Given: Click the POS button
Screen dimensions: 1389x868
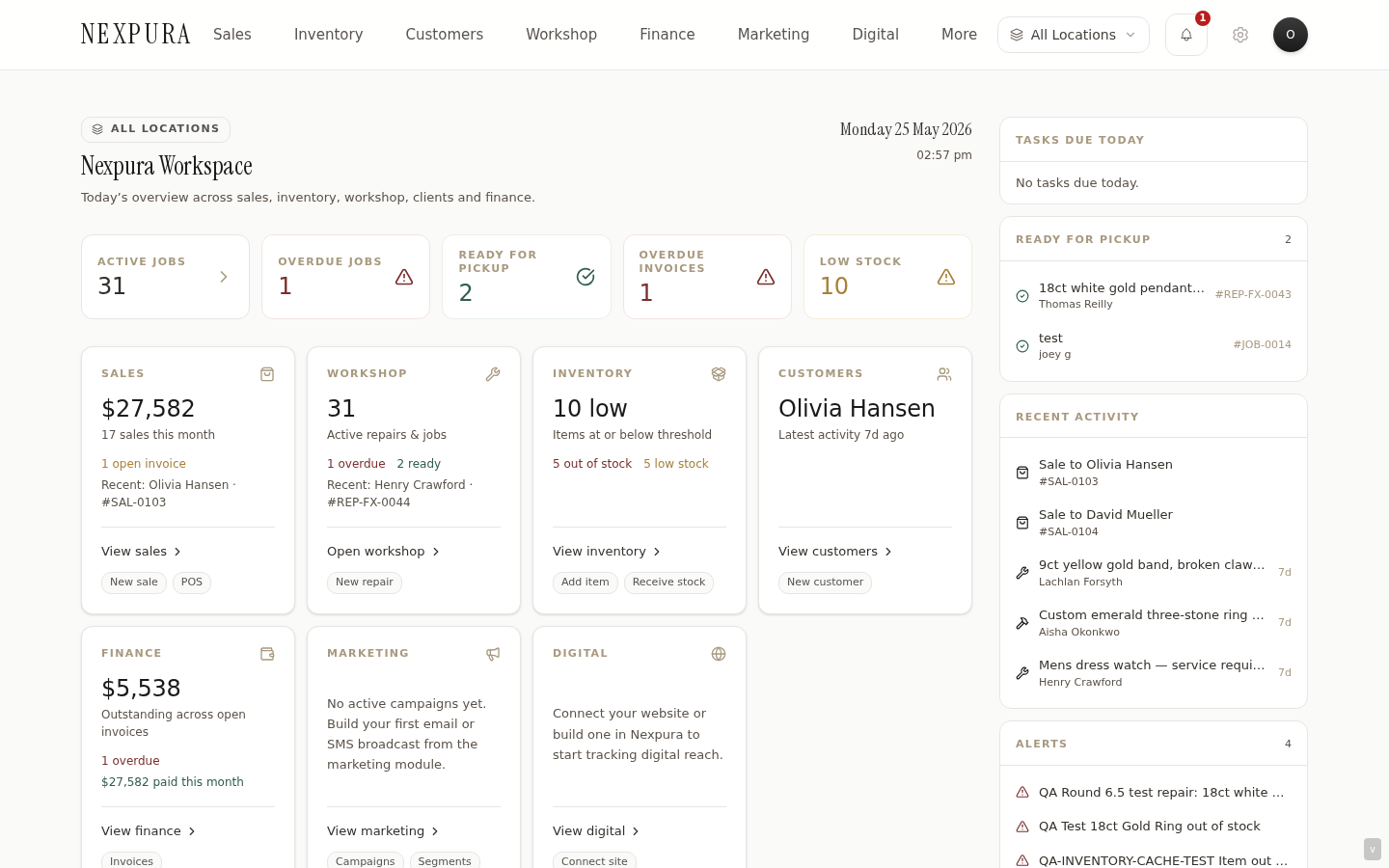Looking at the screenshot, I should (x=192, y=583).
